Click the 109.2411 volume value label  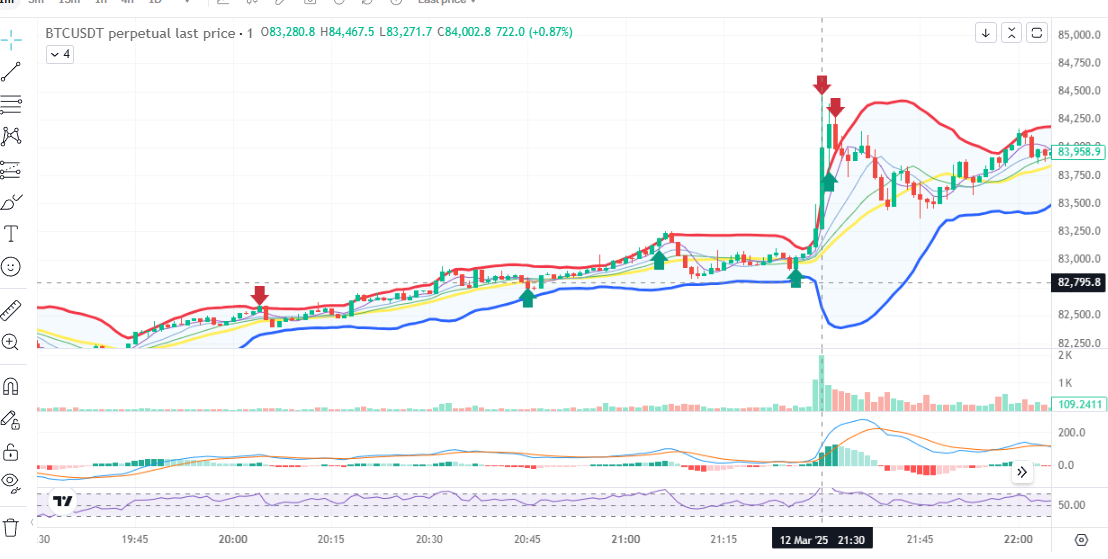pyautogui.click(x=1078, y=405)
